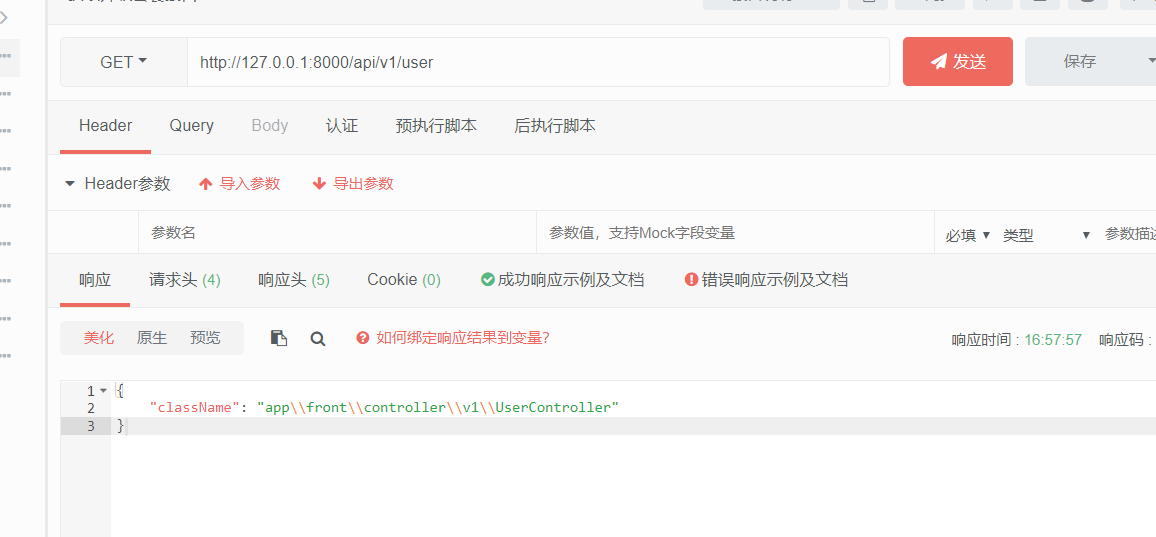The height and width of the screenshot is (537, 1156).
Task: Click the response time 16:57:57 value
Action: 1053,340
